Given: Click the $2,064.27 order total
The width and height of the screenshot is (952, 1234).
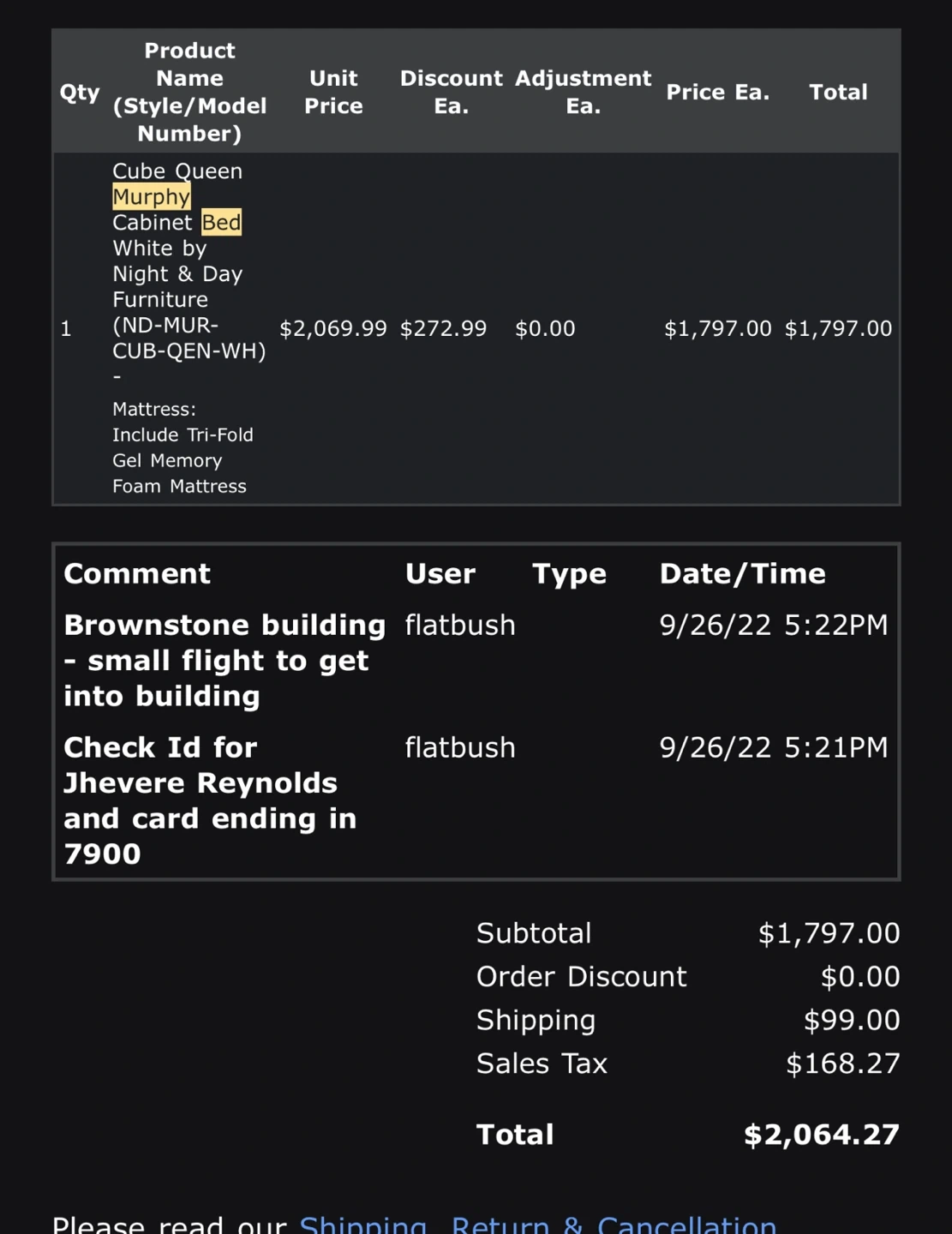Looking at the screenshot, I should (821, 1135).
